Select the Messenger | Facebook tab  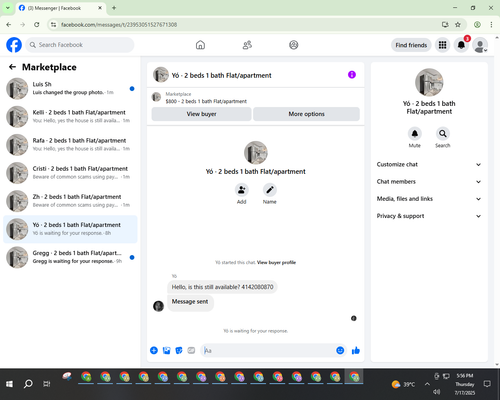61,8
